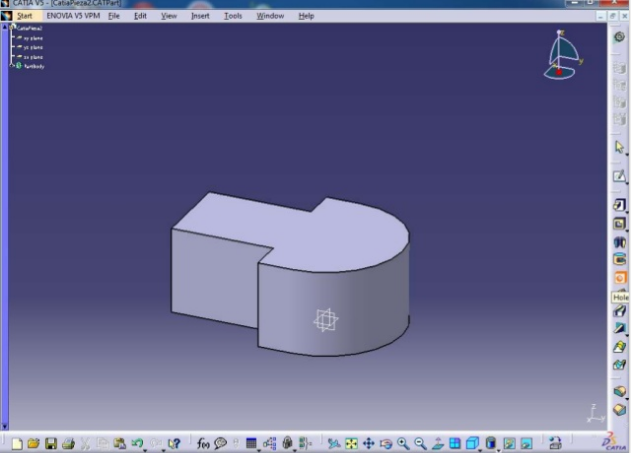Open the Help menu
The width and height of the screenshot is (631, 453).
[x=306, y=16]
